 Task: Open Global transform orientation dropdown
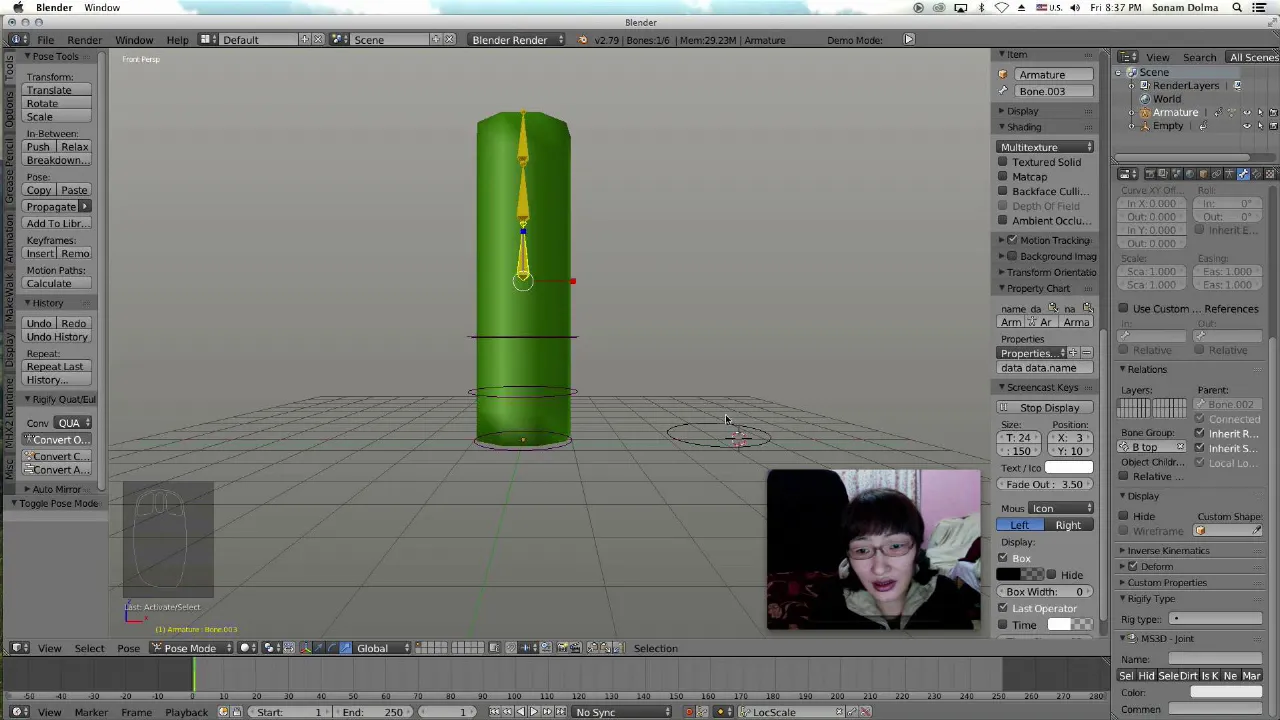click(x=381, y=648)
